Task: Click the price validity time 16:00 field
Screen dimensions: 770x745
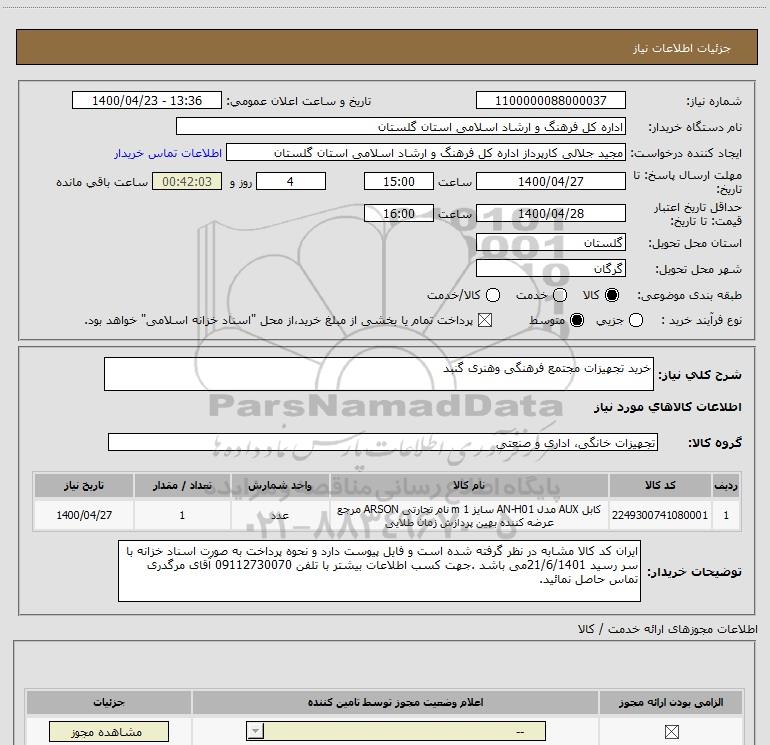Action: (x=399, y=213)
